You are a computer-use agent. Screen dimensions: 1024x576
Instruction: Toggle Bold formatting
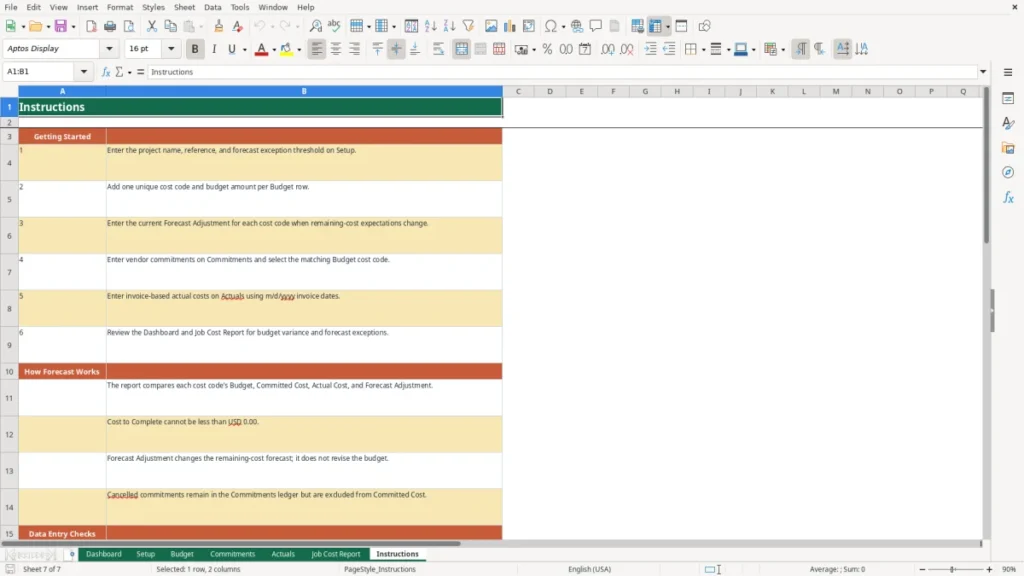(x=195, y=49)
